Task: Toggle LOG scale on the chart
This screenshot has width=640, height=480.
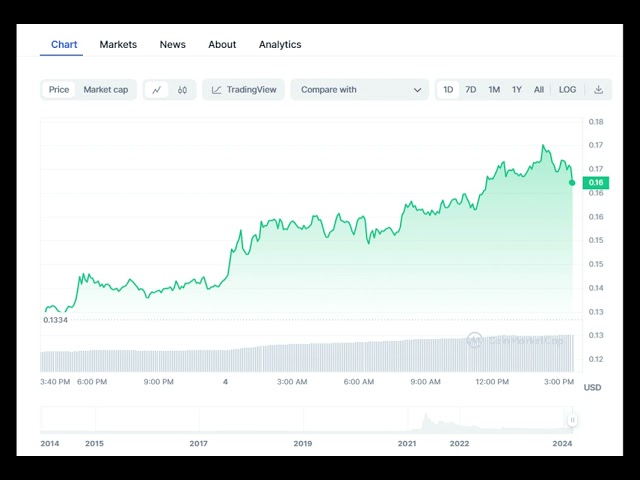Action: pos(567,90)
